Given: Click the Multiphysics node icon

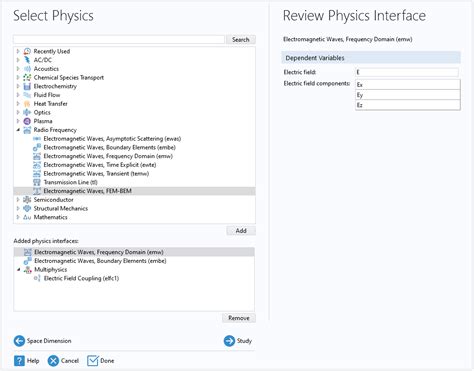Looking at the screenshot, I should 28,270.
